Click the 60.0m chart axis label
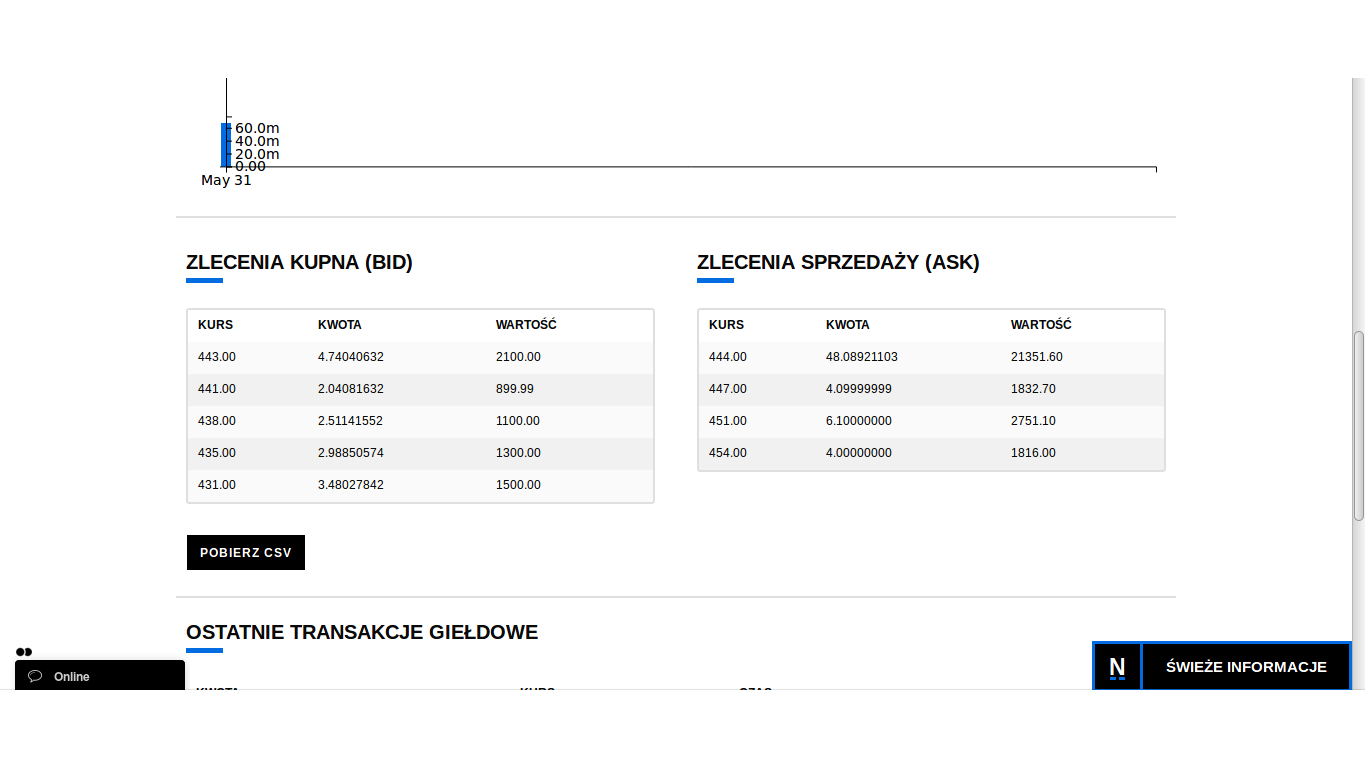1366x768 pixels. [x=257, y=128]
